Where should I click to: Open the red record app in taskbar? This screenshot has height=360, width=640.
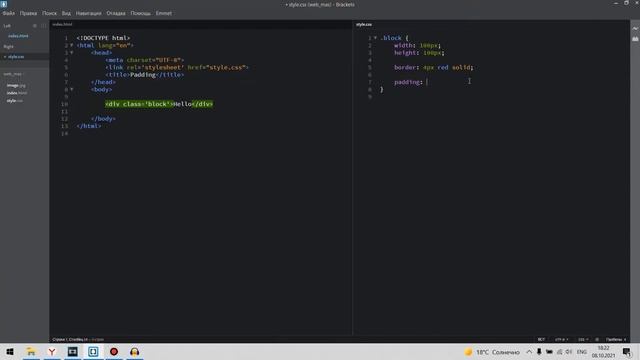pos(114,352)
